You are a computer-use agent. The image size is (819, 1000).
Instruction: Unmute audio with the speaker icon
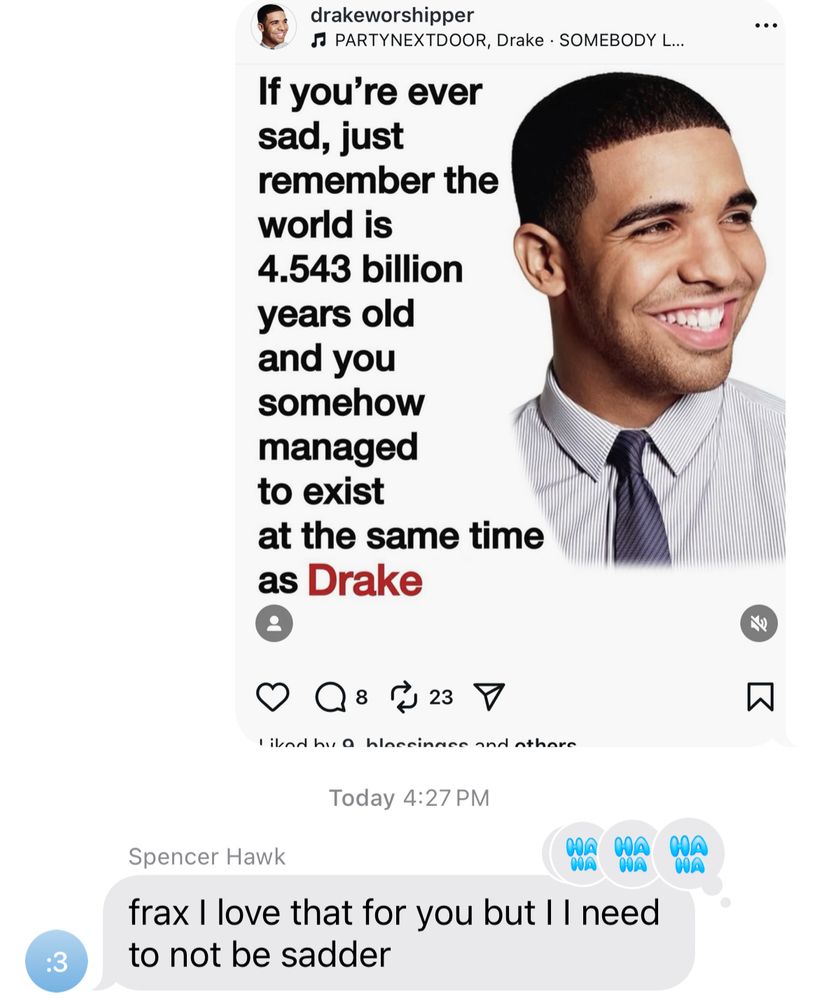coord(758,623)
